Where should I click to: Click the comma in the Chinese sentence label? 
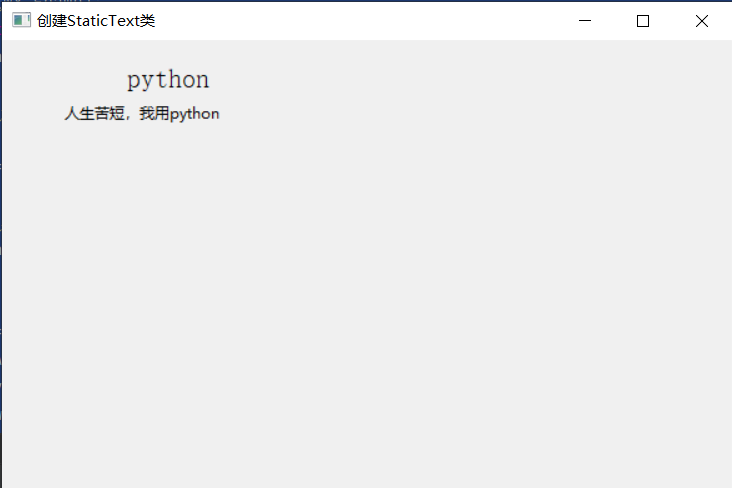tap(130, 118)
